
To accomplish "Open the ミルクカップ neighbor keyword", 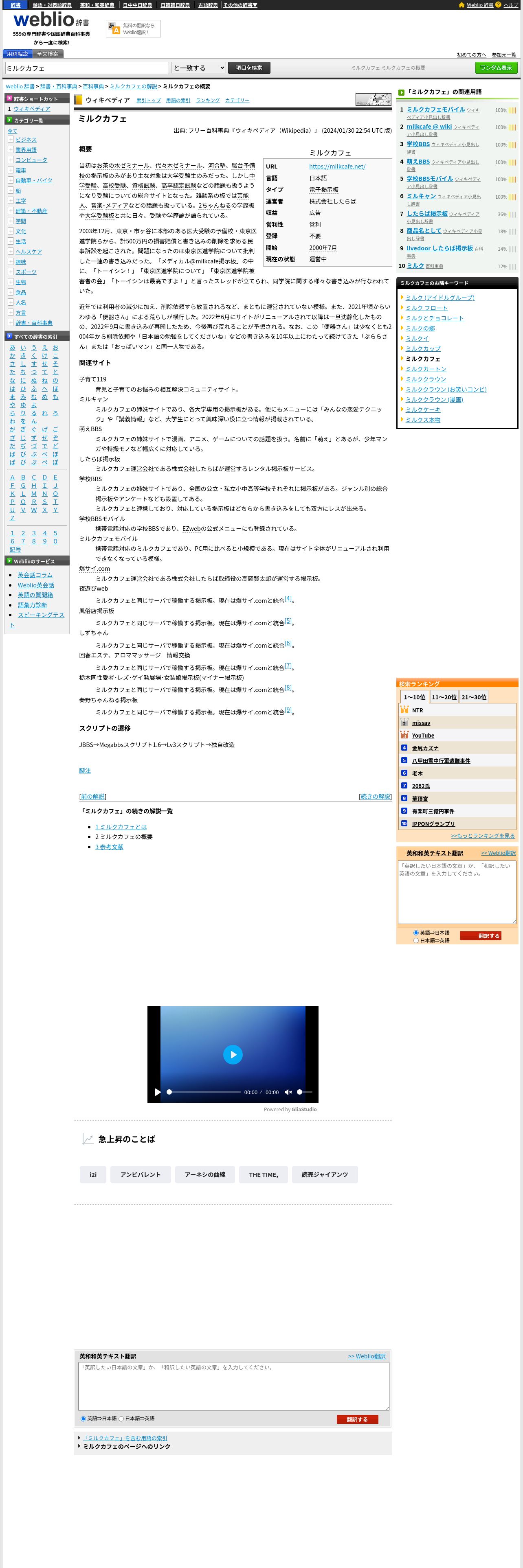I will tap(423, 348).
